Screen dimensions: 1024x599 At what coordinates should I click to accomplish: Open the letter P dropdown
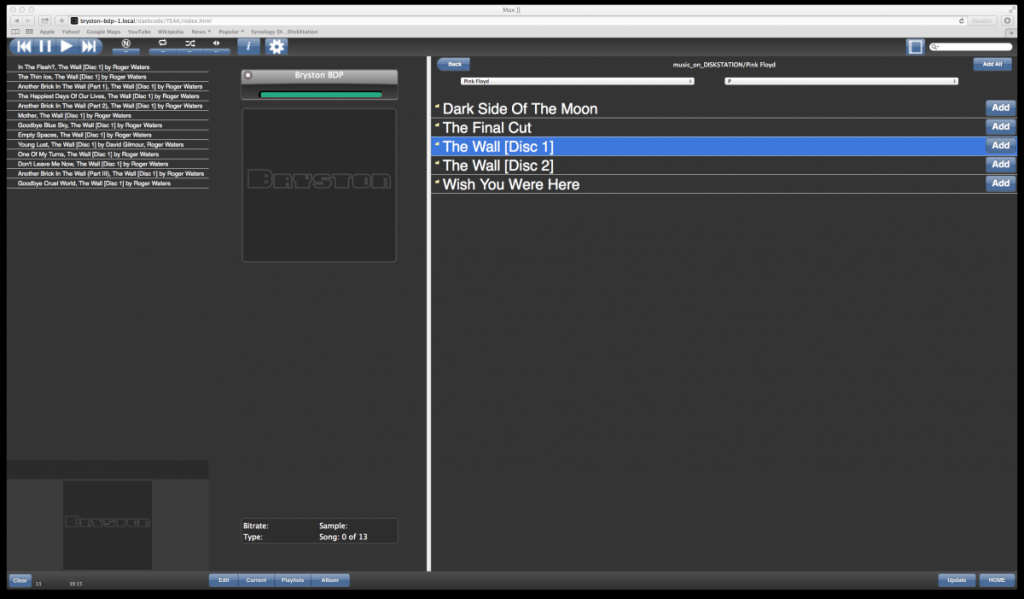pyautogui.click(x=841, y=81)
